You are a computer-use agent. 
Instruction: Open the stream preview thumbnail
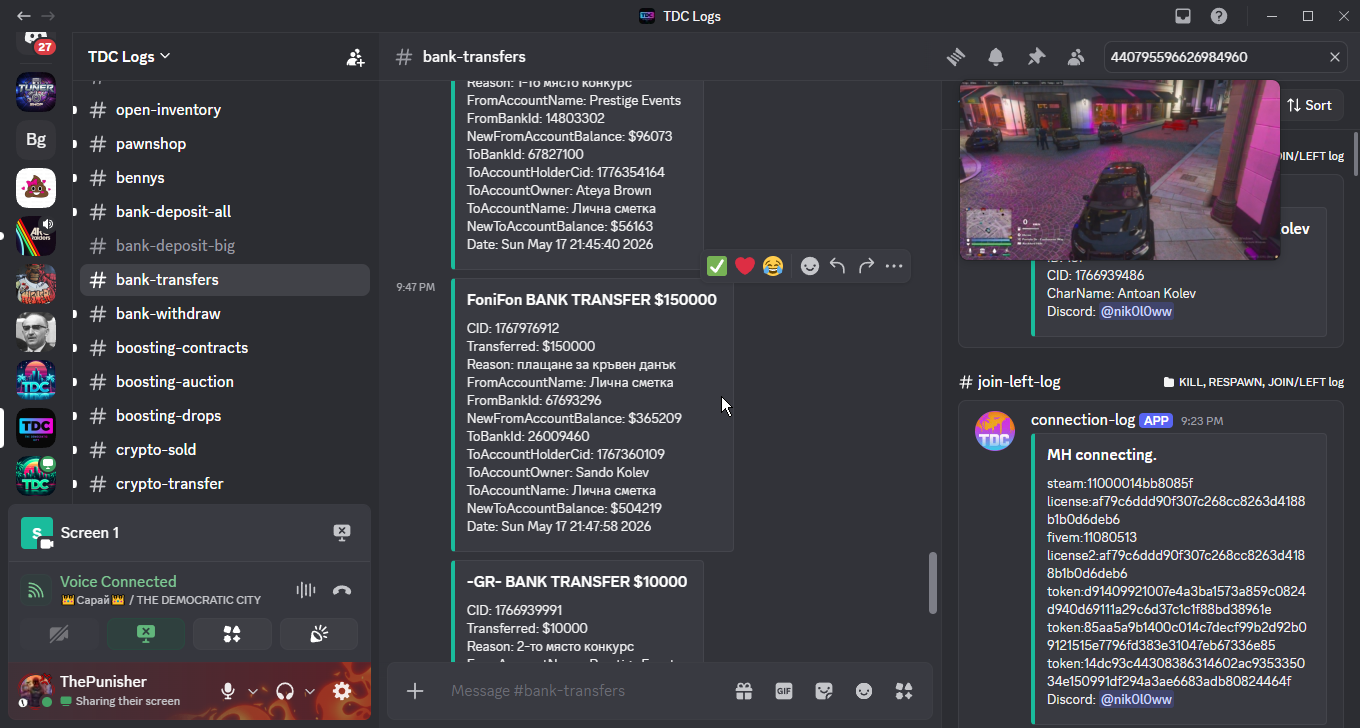pos(1120,169)
